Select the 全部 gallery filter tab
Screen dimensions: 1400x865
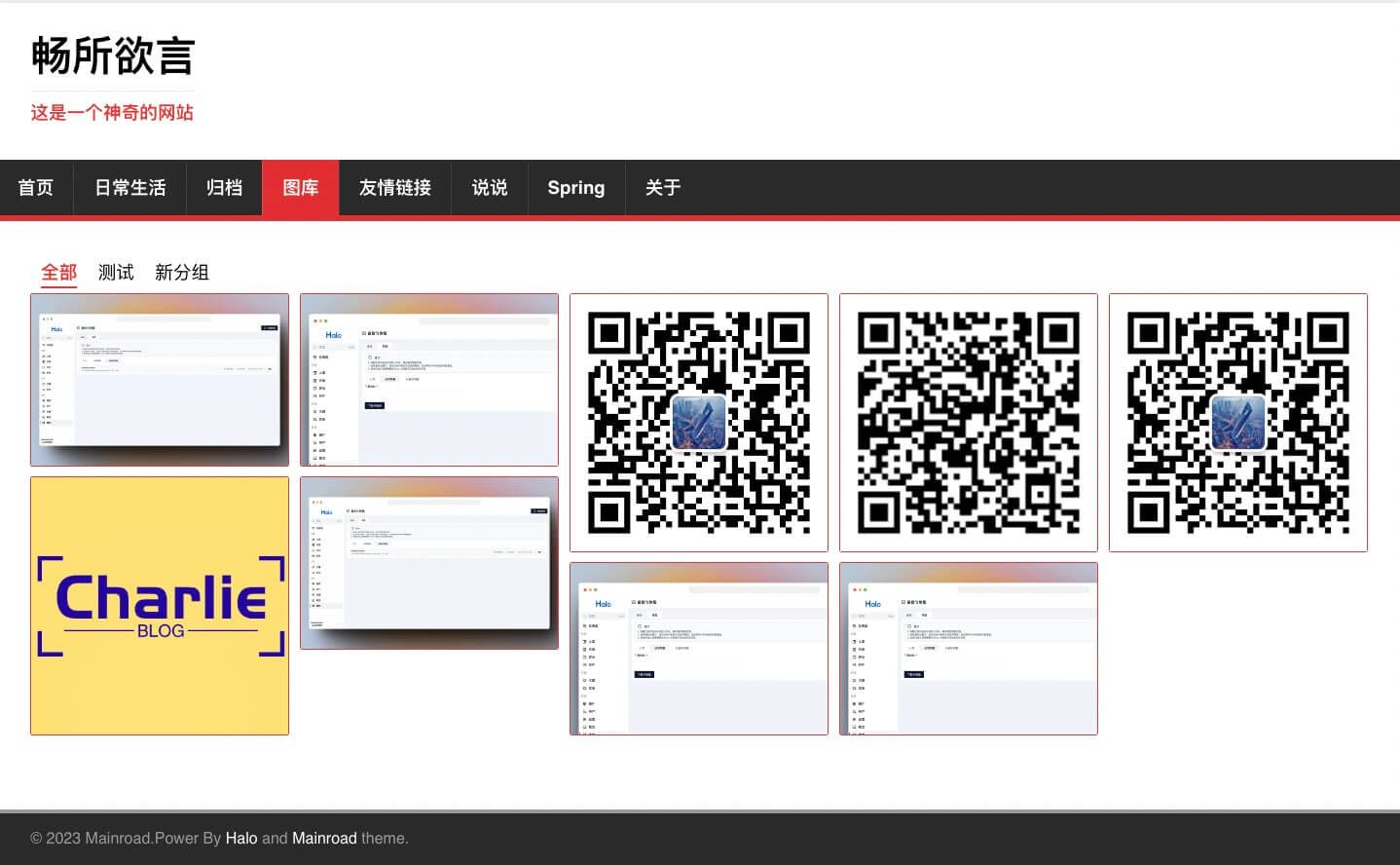[x=58, y=273]
